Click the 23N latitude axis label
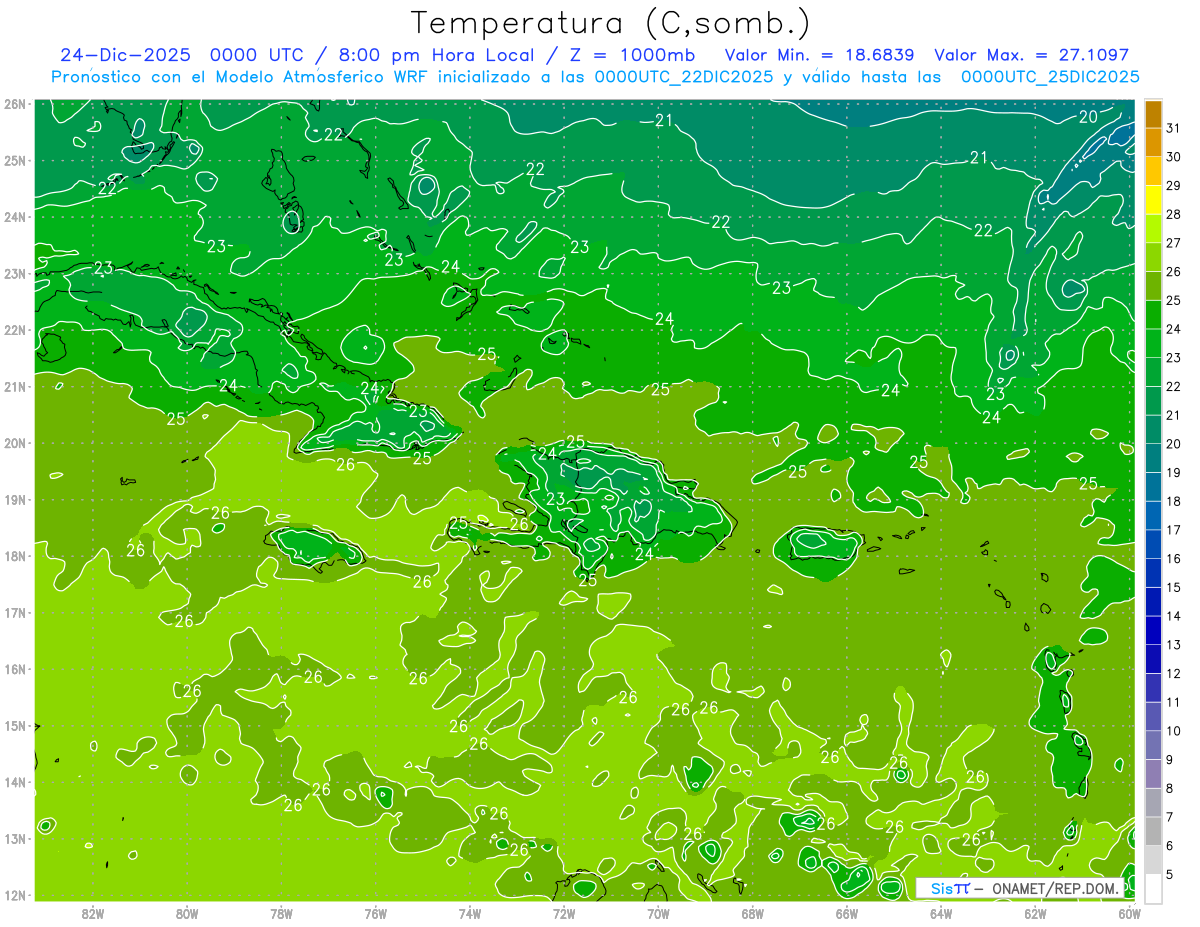Viewport: 1200px width, 927px height. (x=15, y=273)
